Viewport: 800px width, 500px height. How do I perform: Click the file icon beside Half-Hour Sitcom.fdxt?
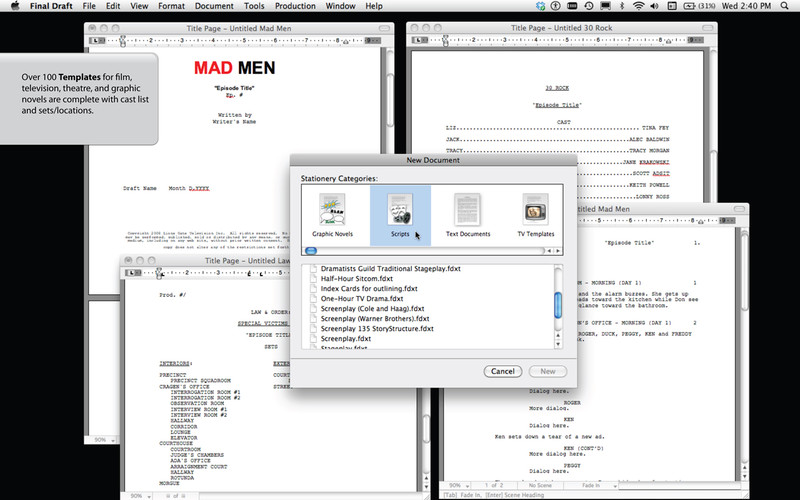pyautogui.click(x=313, y=279)
